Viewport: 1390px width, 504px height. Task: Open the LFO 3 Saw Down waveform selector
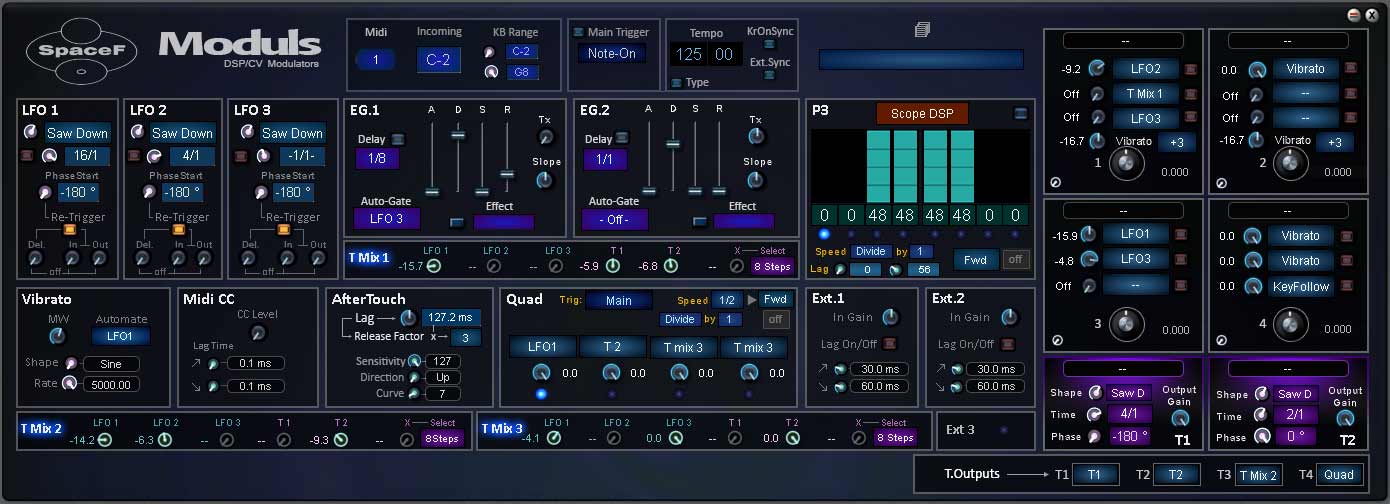coord(292,133)
